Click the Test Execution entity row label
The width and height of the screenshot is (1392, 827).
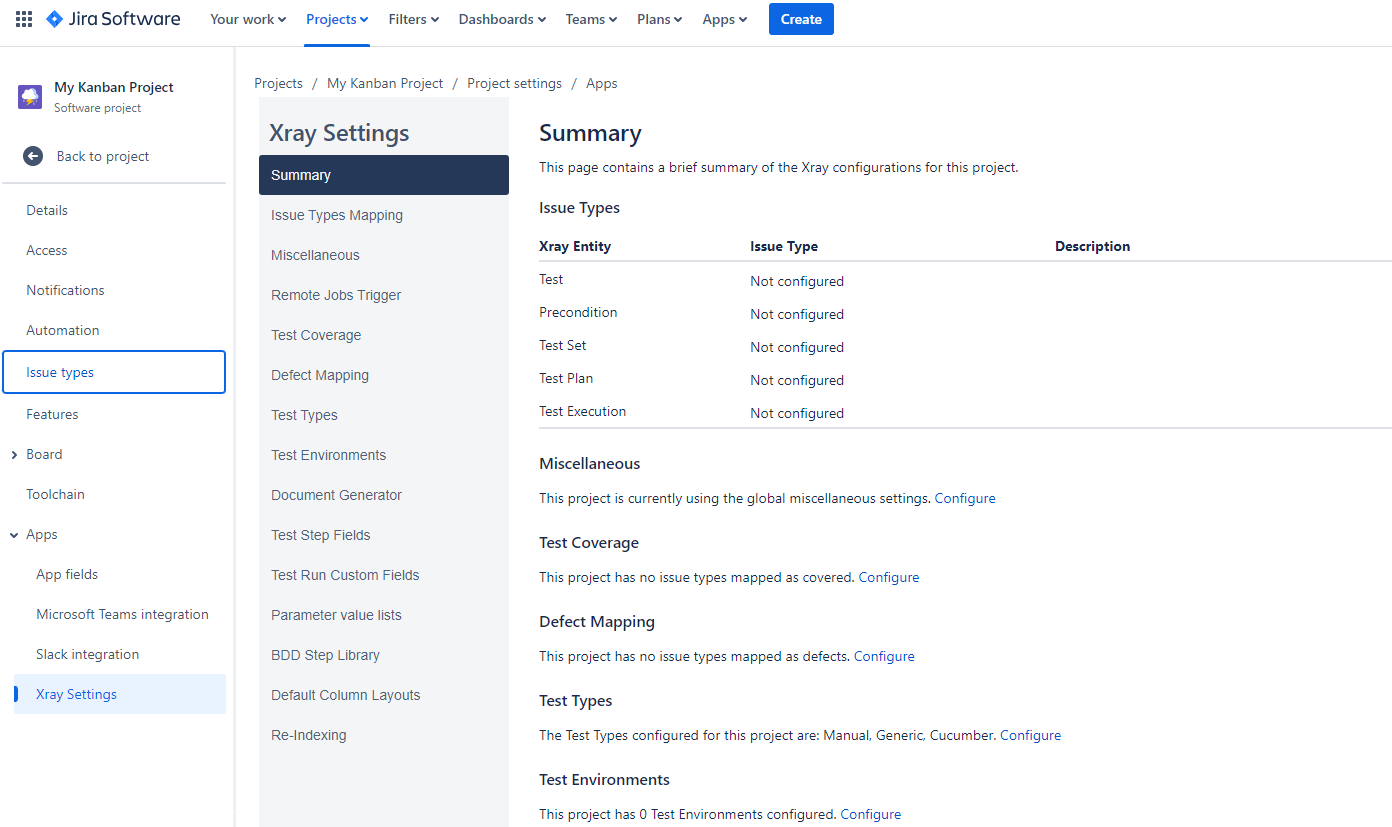(x=583, y=411)
